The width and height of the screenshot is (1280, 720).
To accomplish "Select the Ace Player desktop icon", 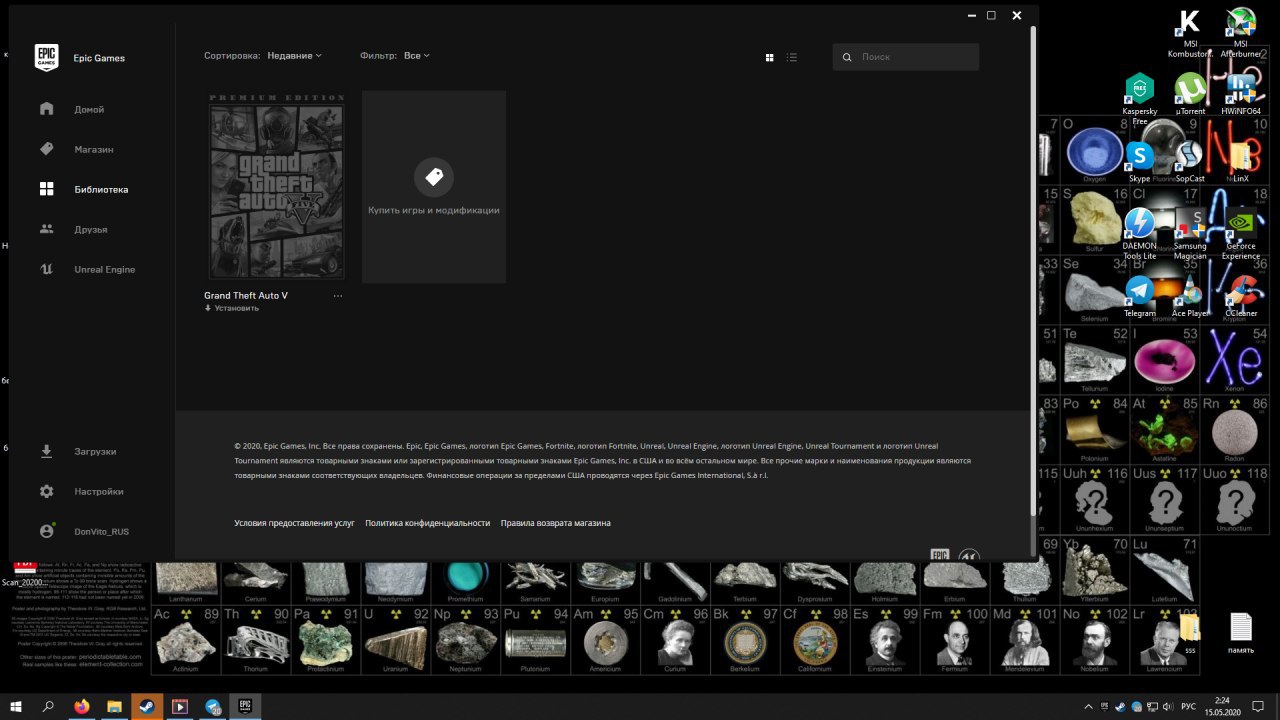I will click(x=1190, y=297).
